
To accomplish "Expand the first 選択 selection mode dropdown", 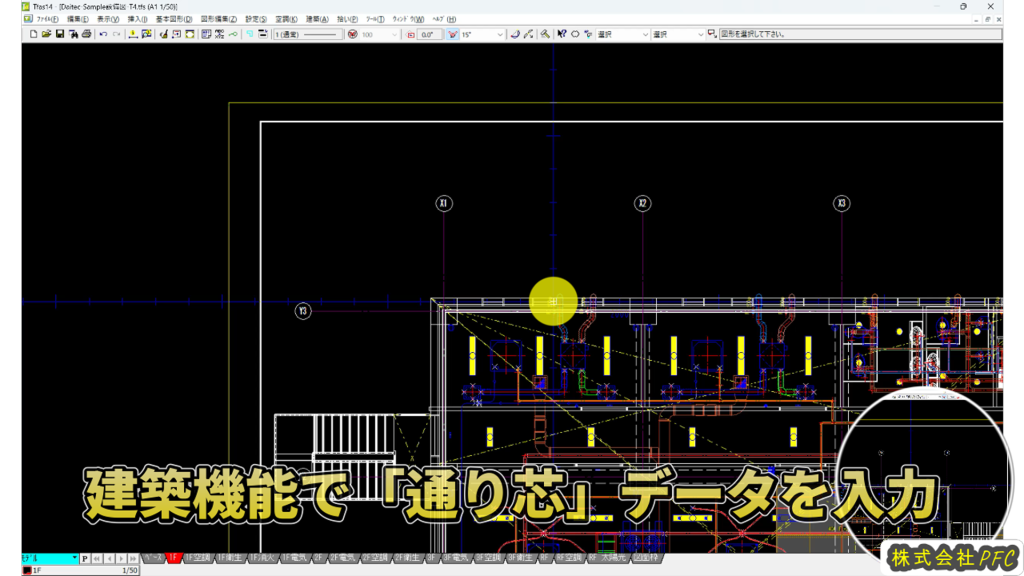I will point(622,34).
